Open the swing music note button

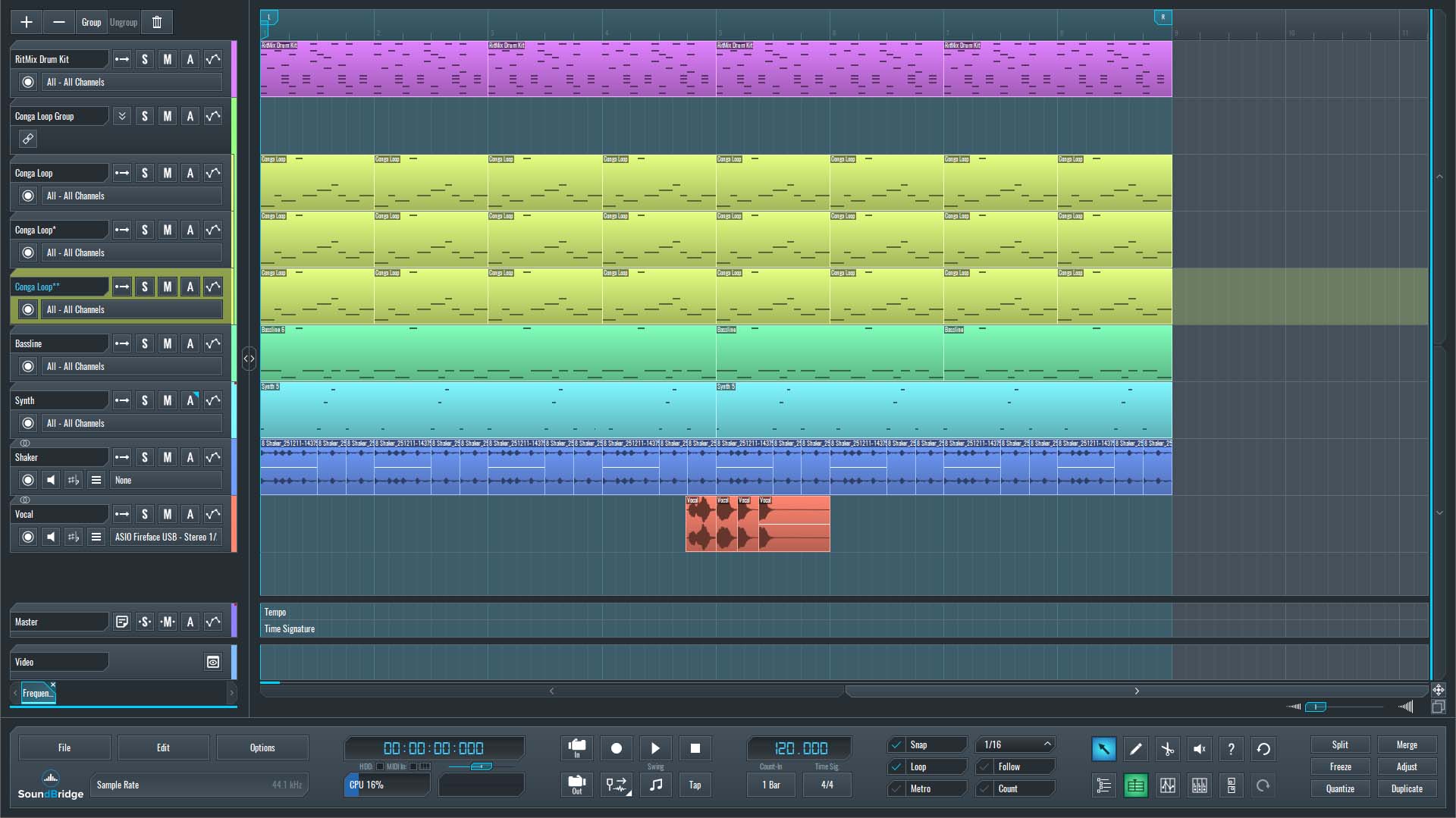click(x=656, y=785)
